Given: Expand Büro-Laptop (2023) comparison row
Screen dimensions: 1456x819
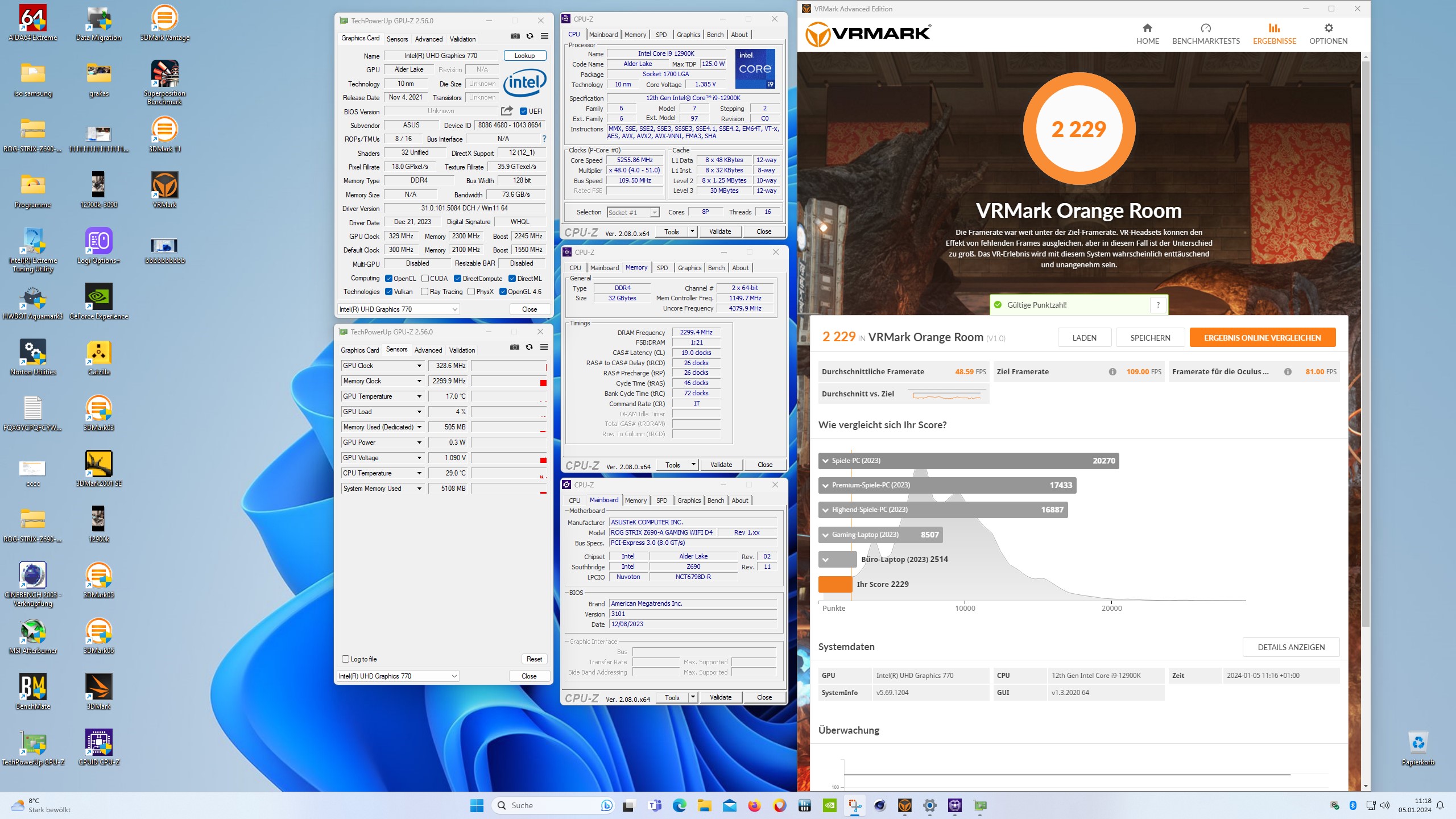Looking at the screenshot, I should [825, 560].
